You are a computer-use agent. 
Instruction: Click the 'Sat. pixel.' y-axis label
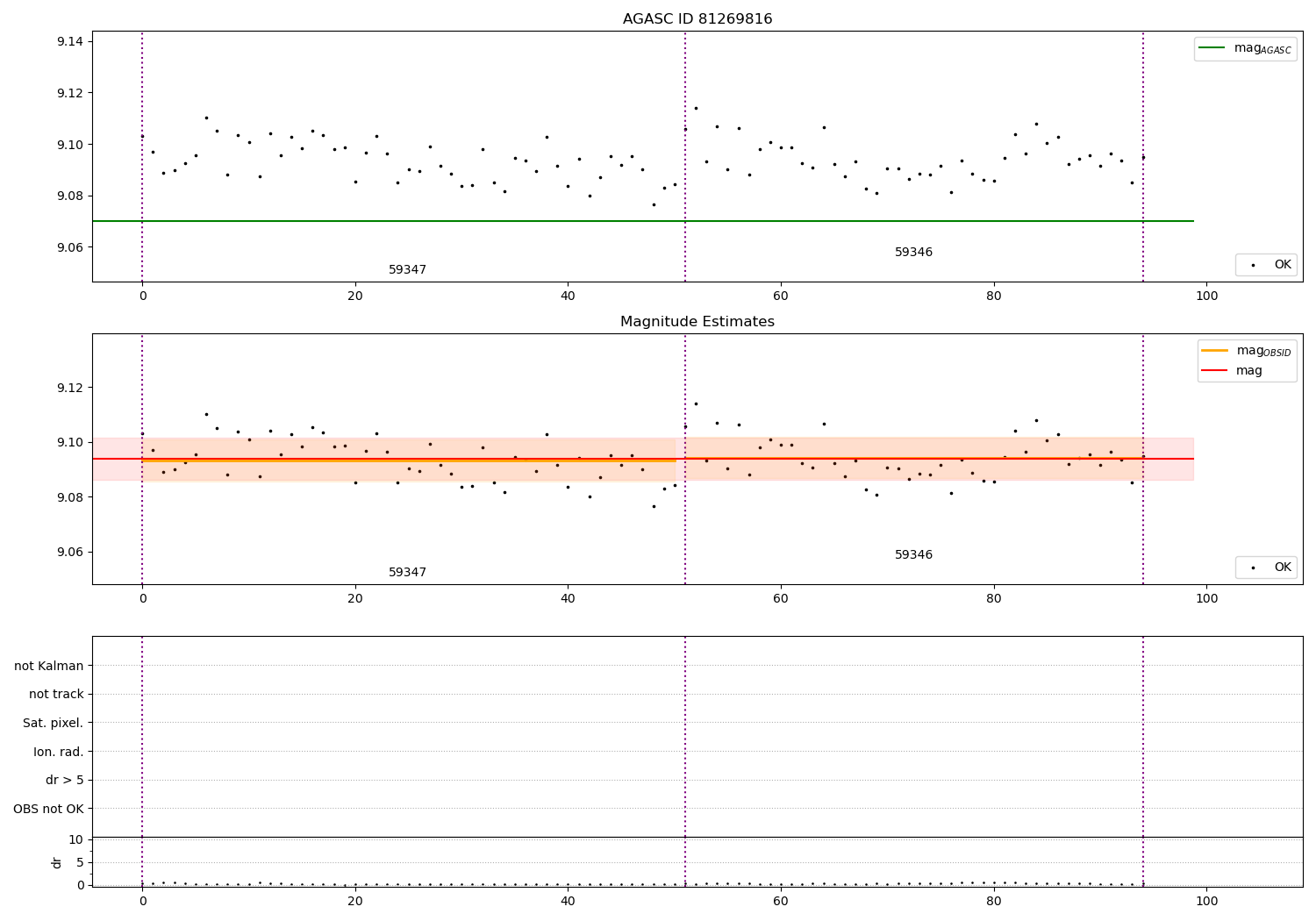[x=54, y=723]
